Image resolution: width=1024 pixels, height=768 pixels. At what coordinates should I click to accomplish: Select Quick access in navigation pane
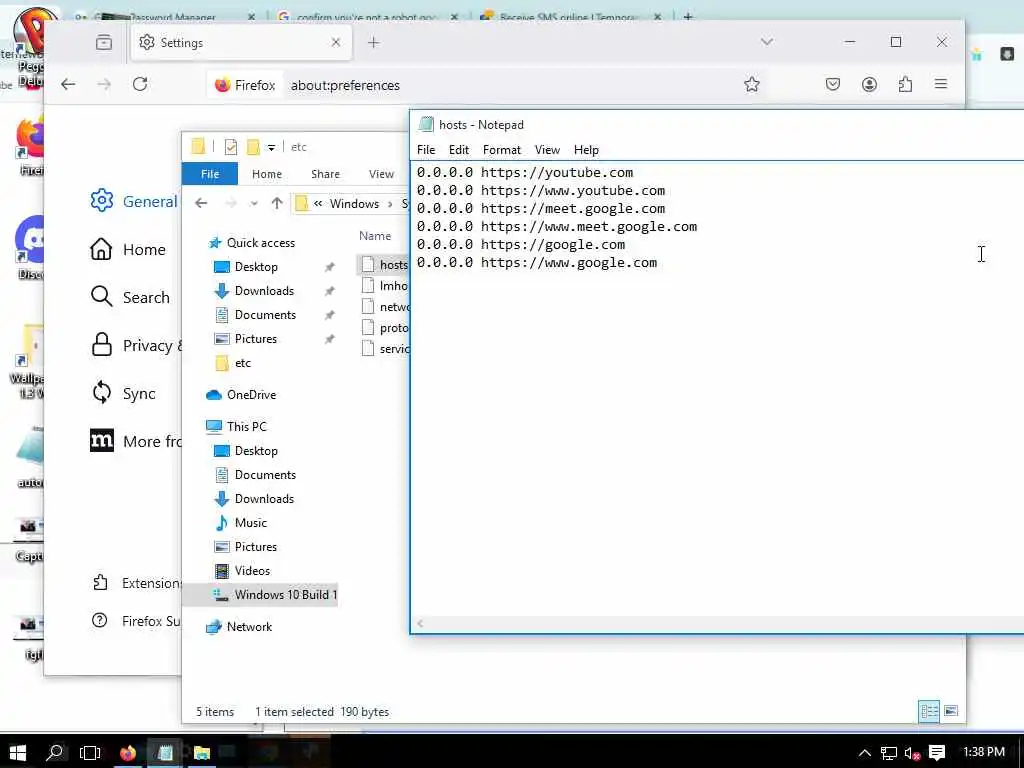click(251, 242)
